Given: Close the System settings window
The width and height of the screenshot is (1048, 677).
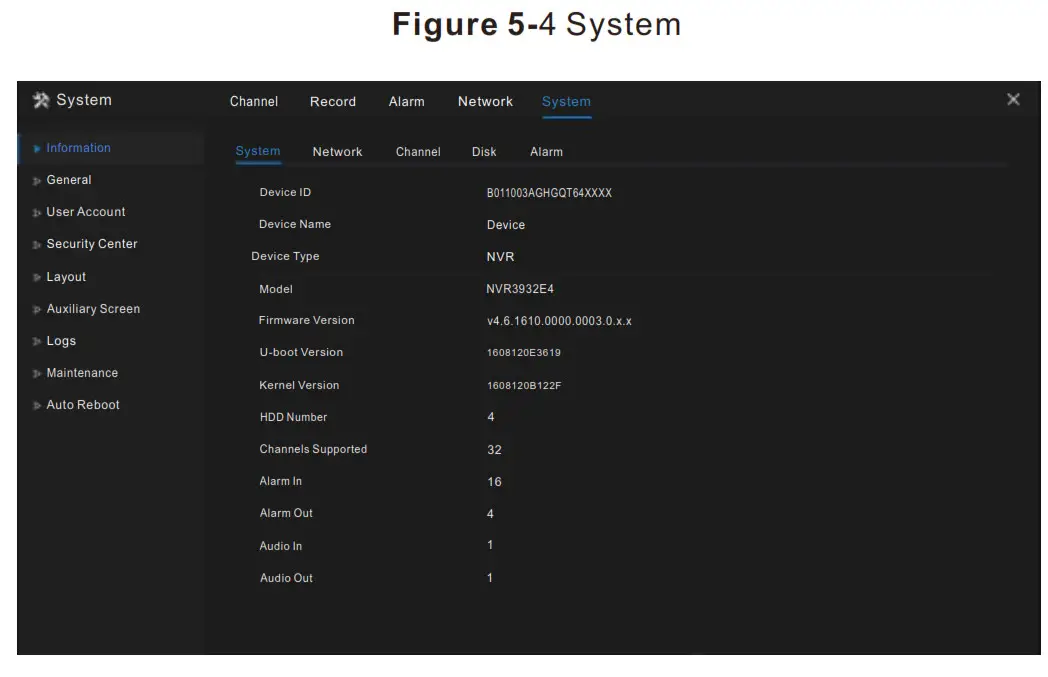Looking at the screenshot, I should 1013,99.
